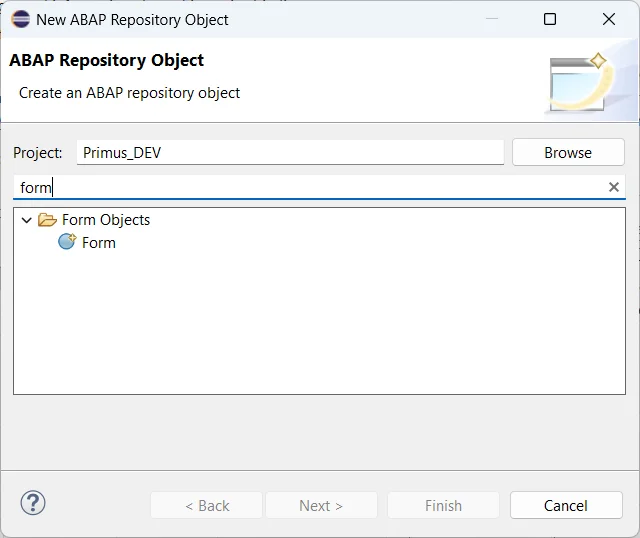Select the Form Objects folder icon
The height and width of the screenshot is (538, 640).
[x=47, y=220]
